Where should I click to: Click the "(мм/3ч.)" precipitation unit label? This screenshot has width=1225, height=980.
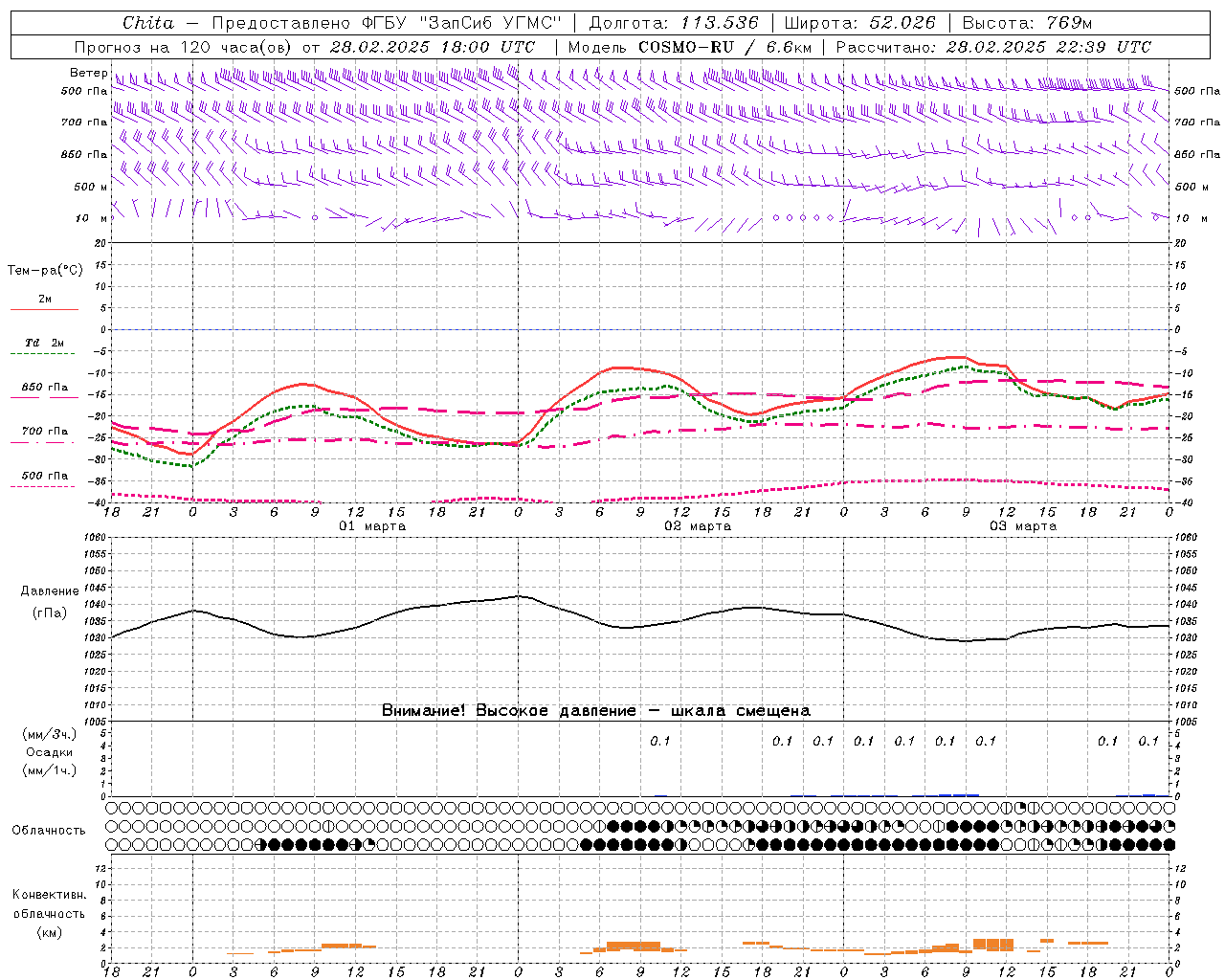(x=50, y=734)
